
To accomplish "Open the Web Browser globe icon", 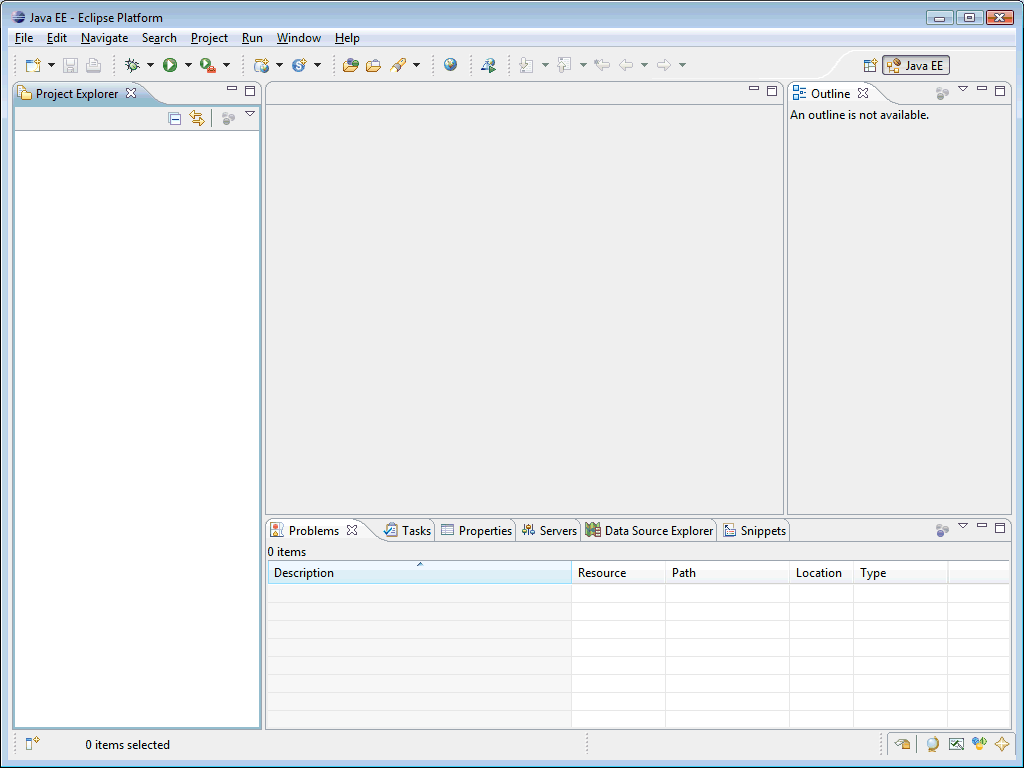I will point(450,65).
